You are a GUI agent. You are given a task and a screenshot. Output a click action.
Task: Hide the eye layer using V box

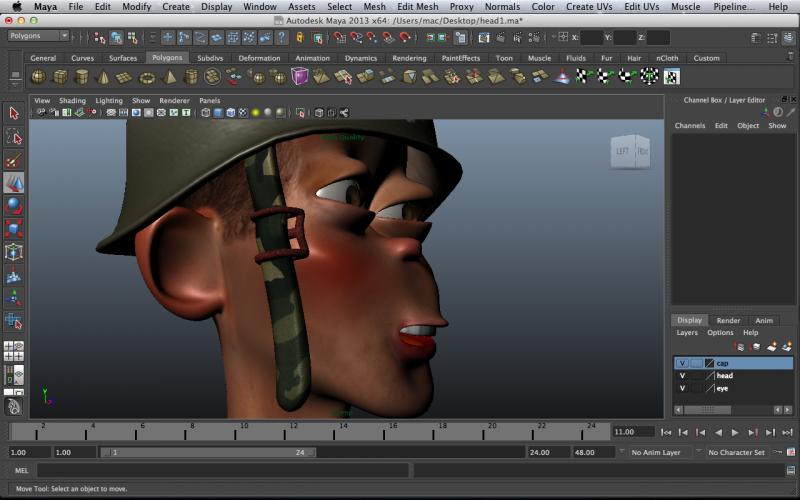pyautogui.click(x=682, y=388)
